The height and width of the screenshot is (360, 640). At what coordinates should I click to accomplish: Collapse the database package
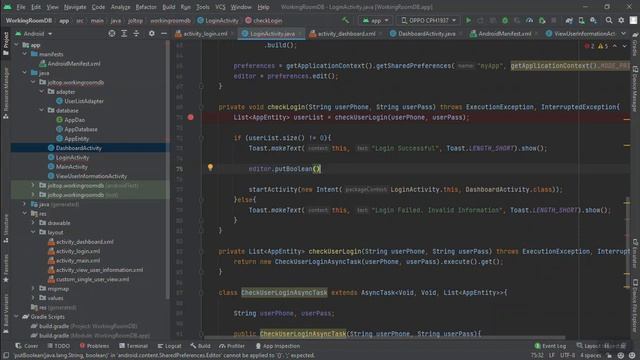coord(42,110)
